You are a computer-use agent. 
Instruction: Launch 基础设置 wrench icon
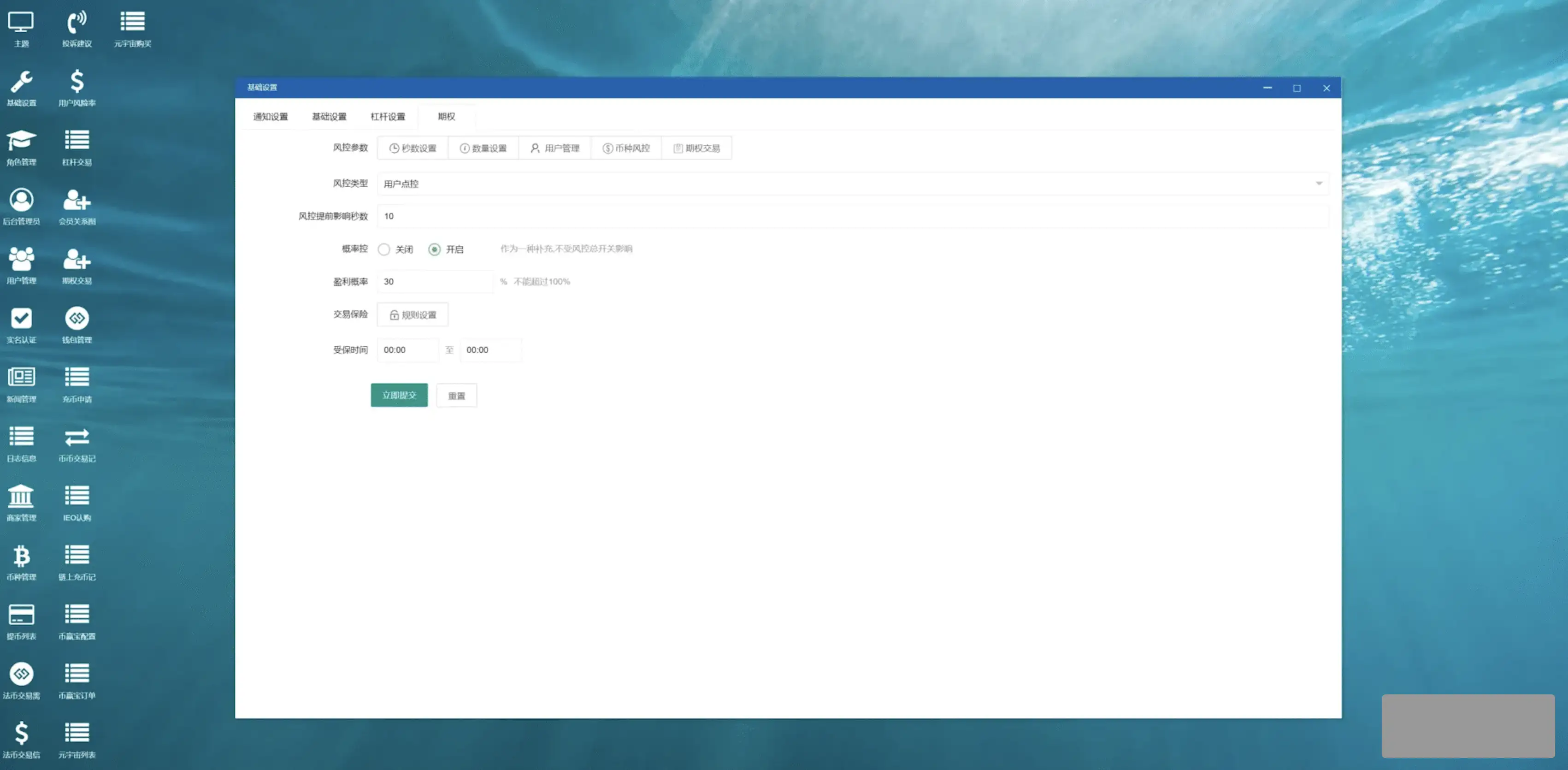click(21, 82)
